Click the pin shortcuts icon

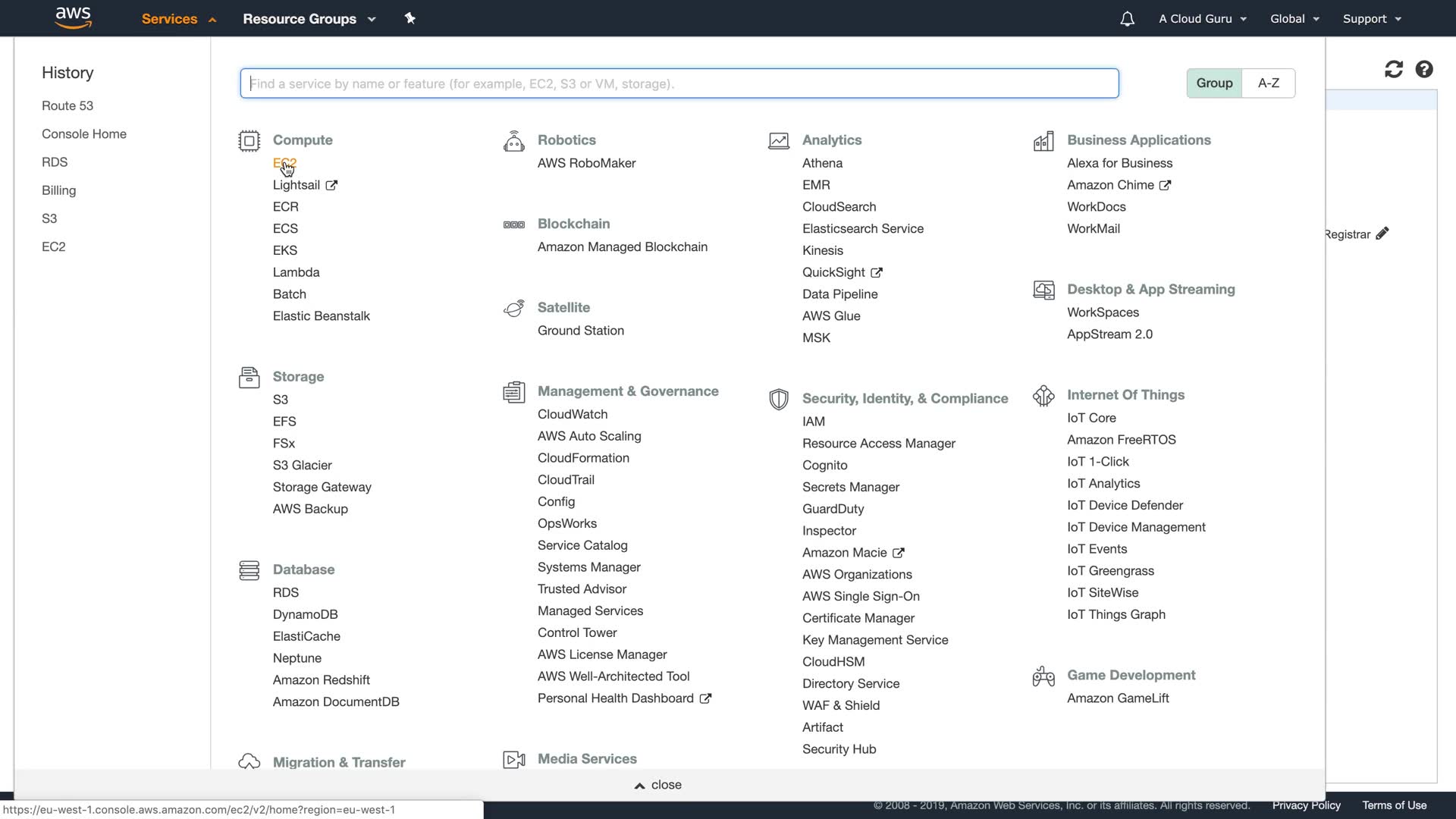410,18
